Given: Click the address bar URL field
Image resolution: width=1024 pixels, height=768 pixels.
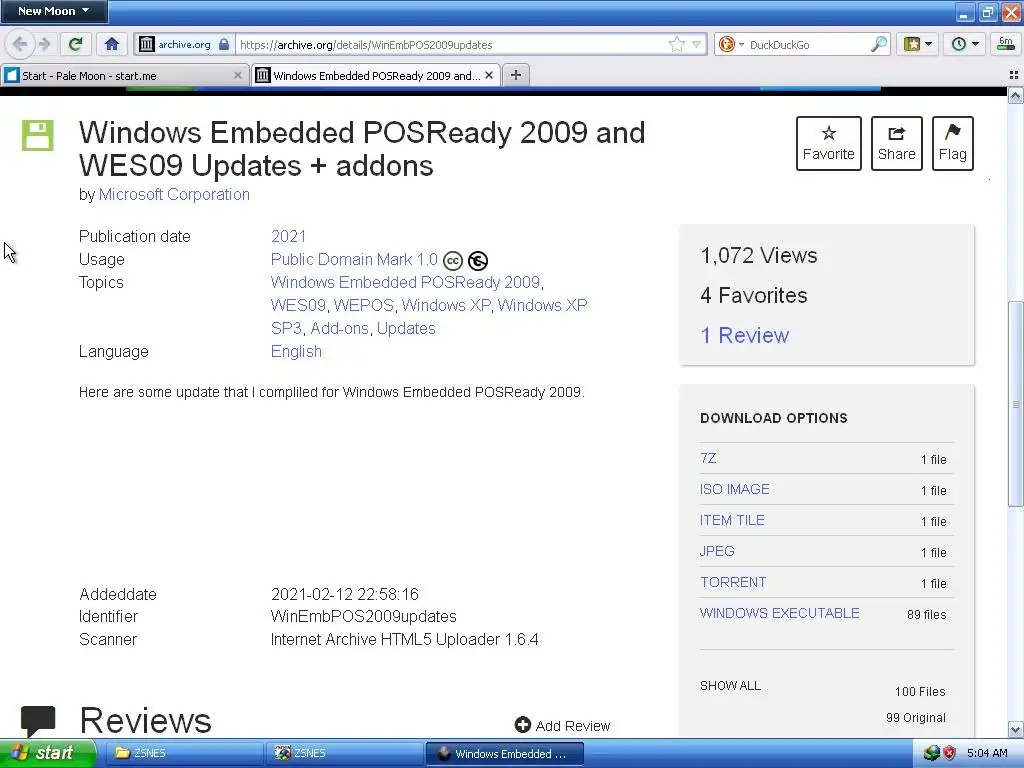Looking at the screenshot, I should tap(451, 44).
